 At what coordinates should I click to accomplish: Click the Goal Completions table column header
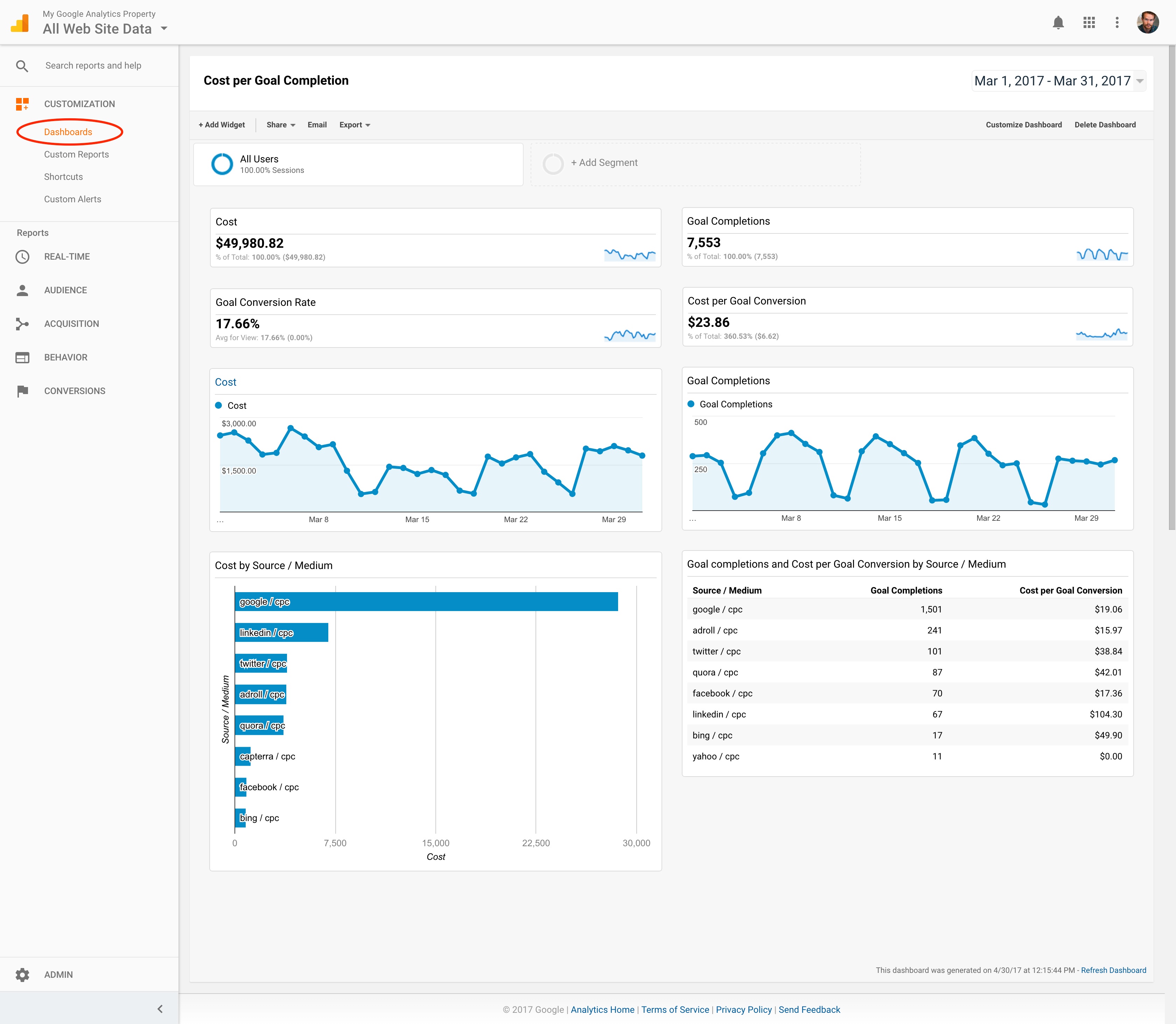906,590
